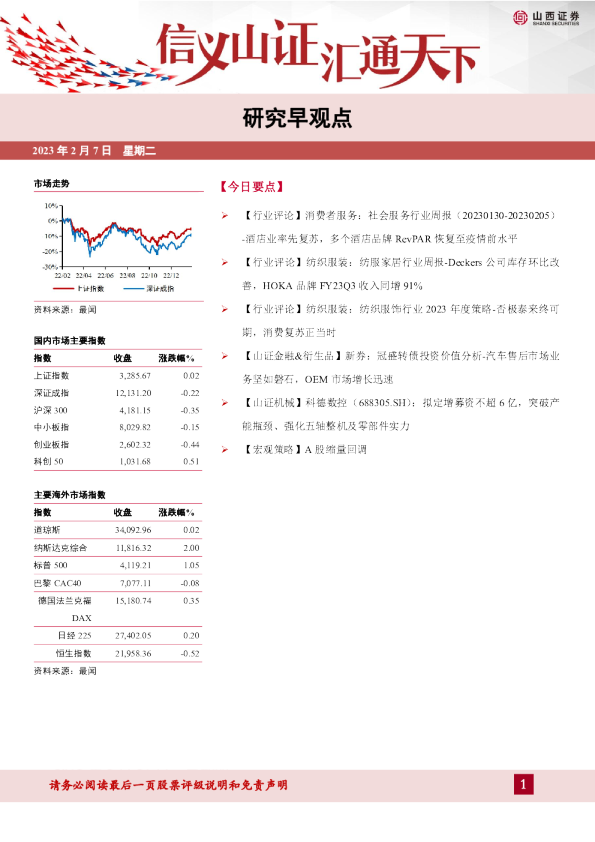This screenshot has height=842, width=595.
Task: Open the 科德数控 (688305.SH) item
Action: 401,414
